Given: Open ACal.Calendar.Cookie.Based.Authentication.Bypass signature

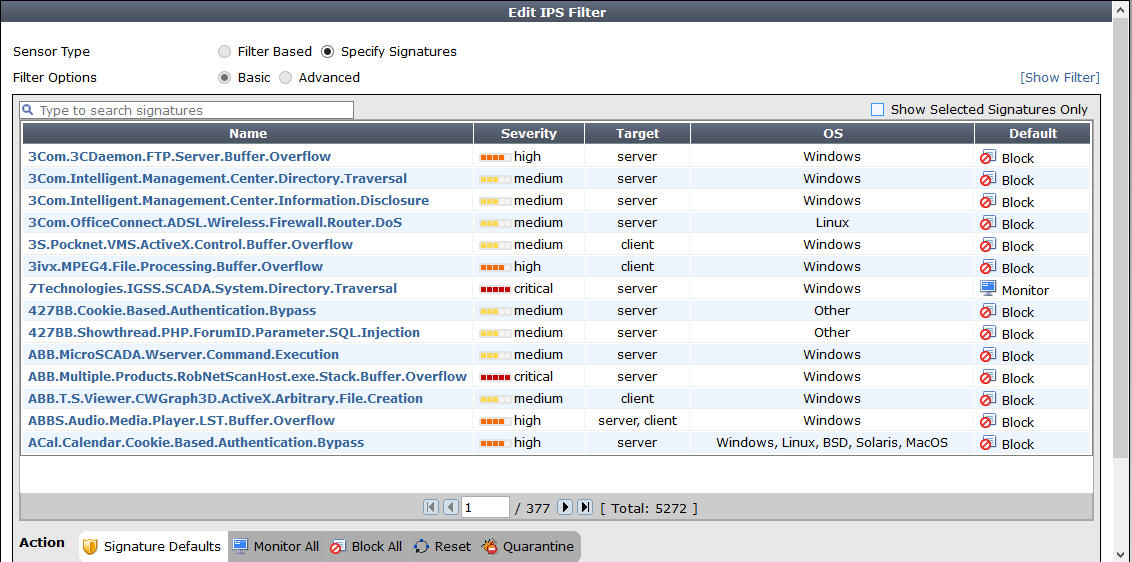Looking at the screenshot, I should click(x=196, y=443).
